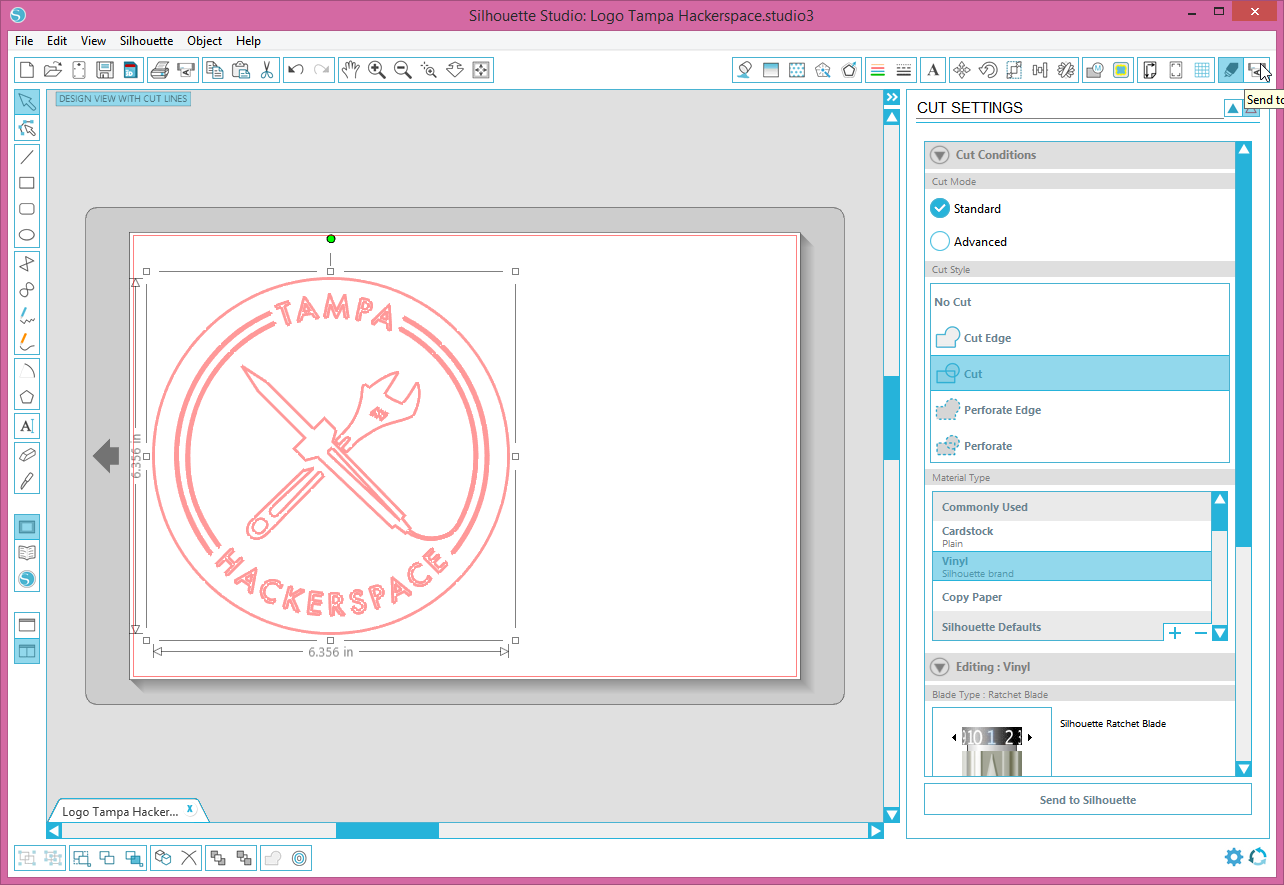Click the gray left arrow on cutting mat
The height and width of the screenshot is (885, 1284).
[x=106, y=456]
